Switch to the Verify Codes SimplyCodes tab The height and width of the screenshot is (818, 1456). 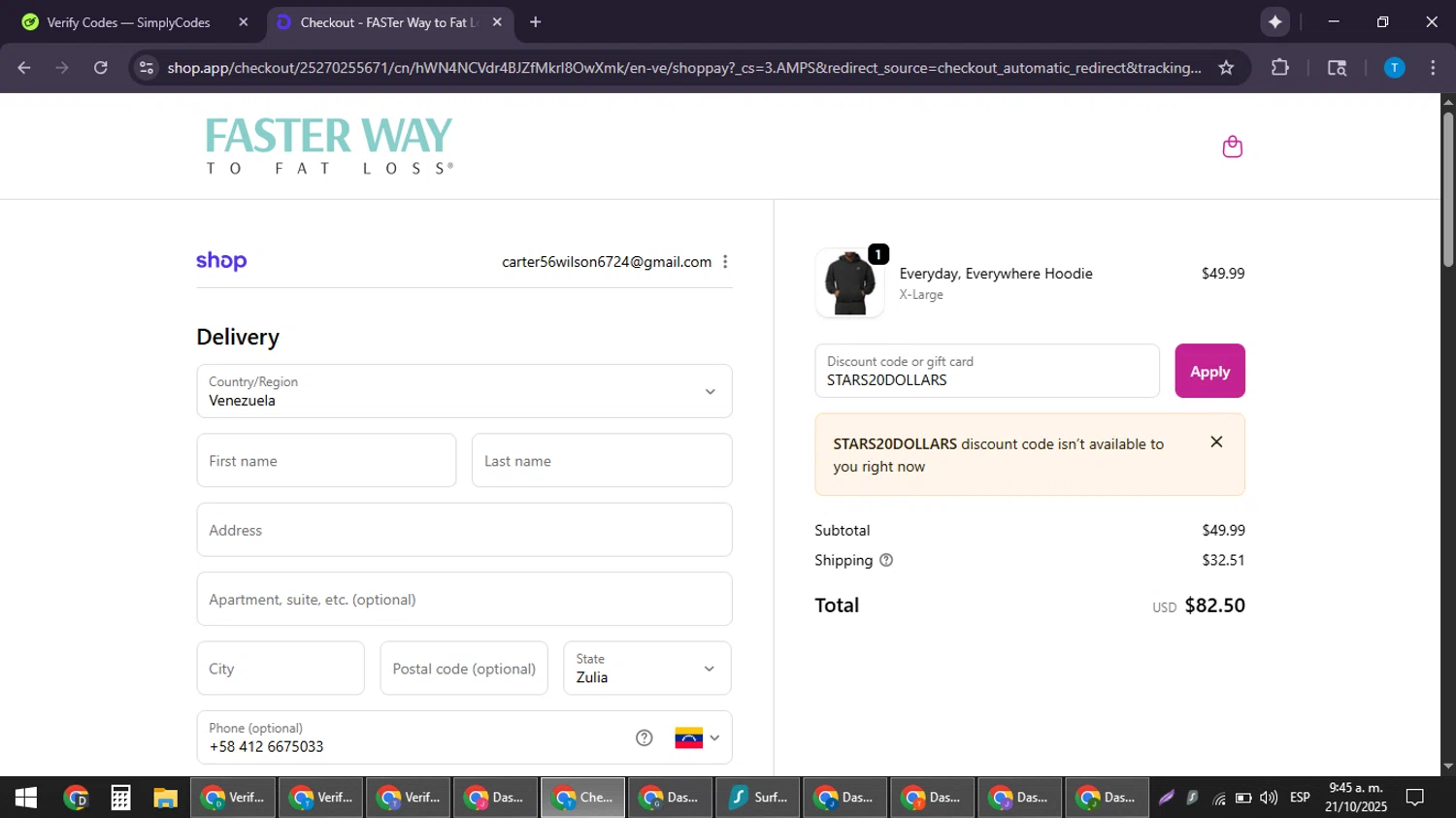(129, 22)
